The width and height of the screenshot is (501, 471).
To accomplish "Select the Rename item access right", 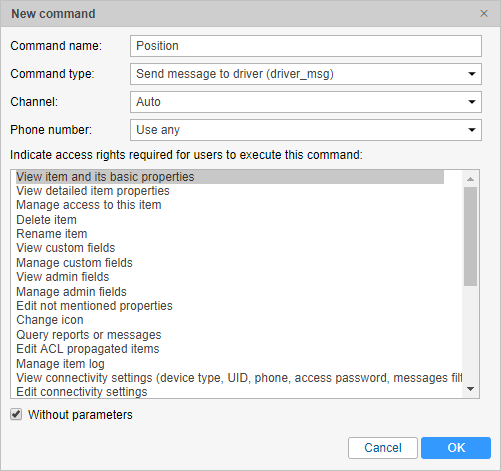I will [x=230, y=234].
